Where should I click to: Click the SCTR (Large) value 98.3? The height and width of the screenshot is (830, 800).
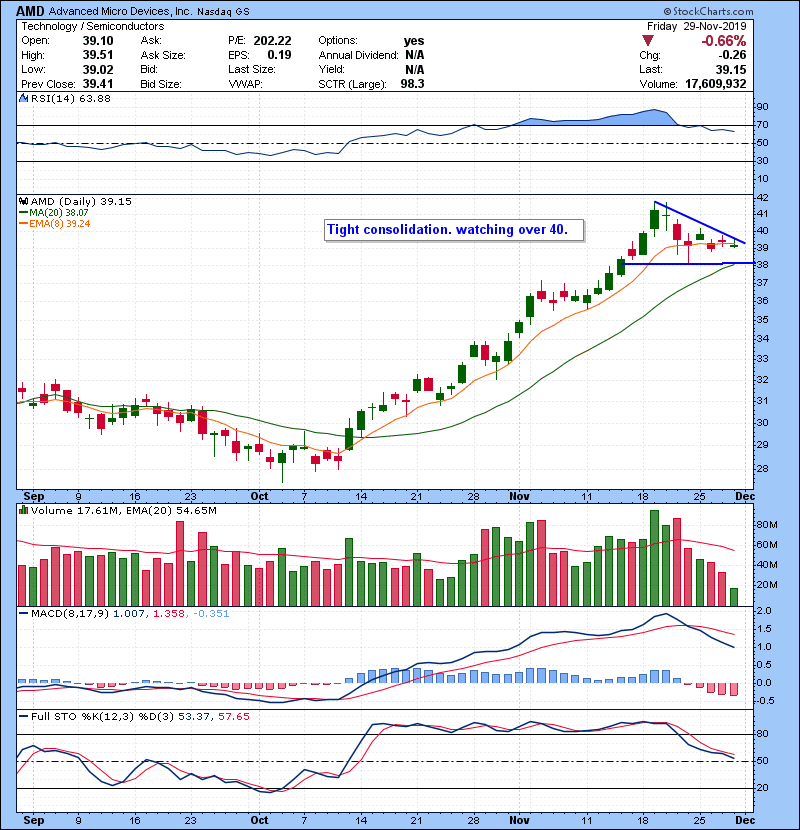412,84
